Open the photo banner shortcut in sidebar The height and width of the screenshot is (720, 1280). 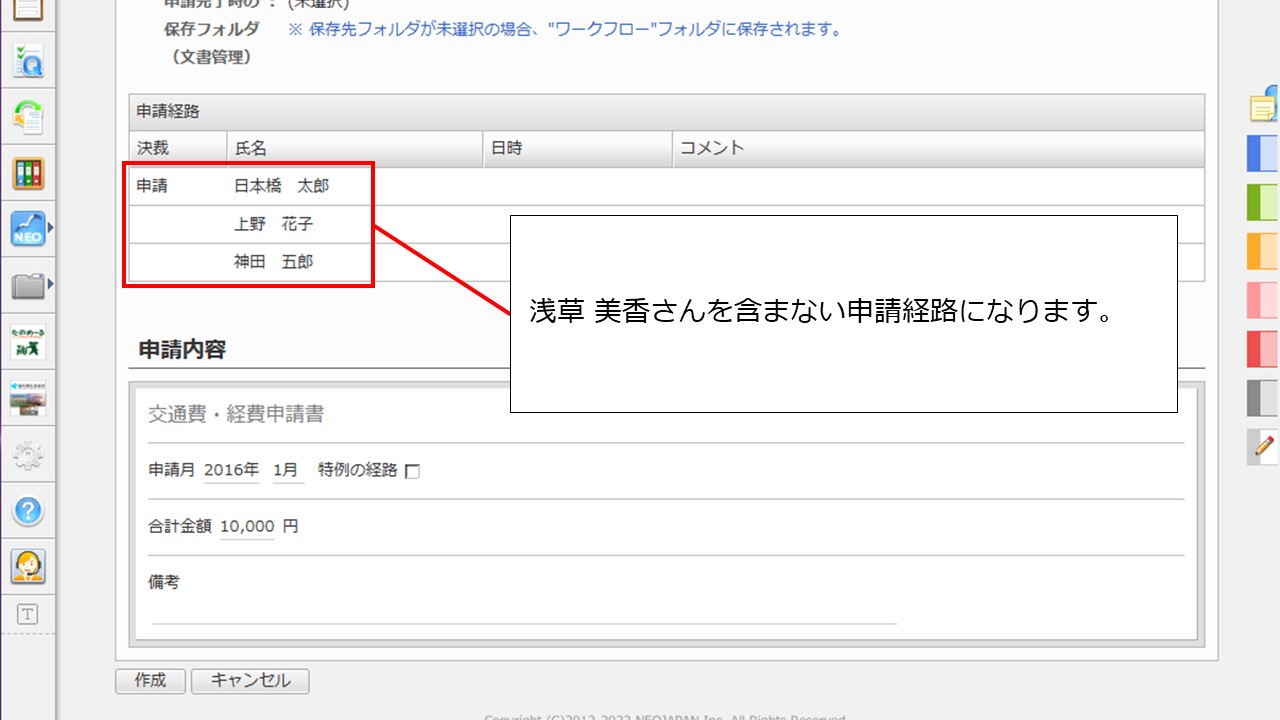(x=28, y=398)
